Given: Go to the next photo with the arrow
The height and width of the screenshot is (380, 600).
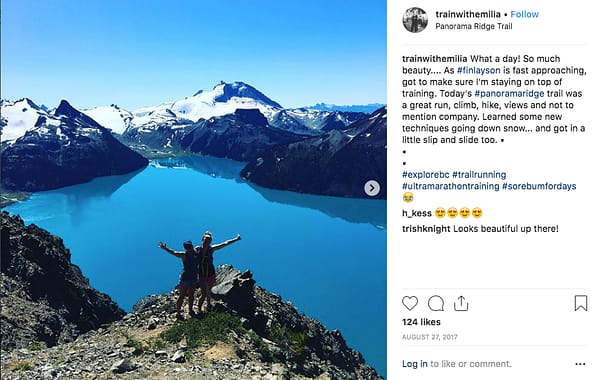Looking at the screenshot, I should tap(372, 188).
